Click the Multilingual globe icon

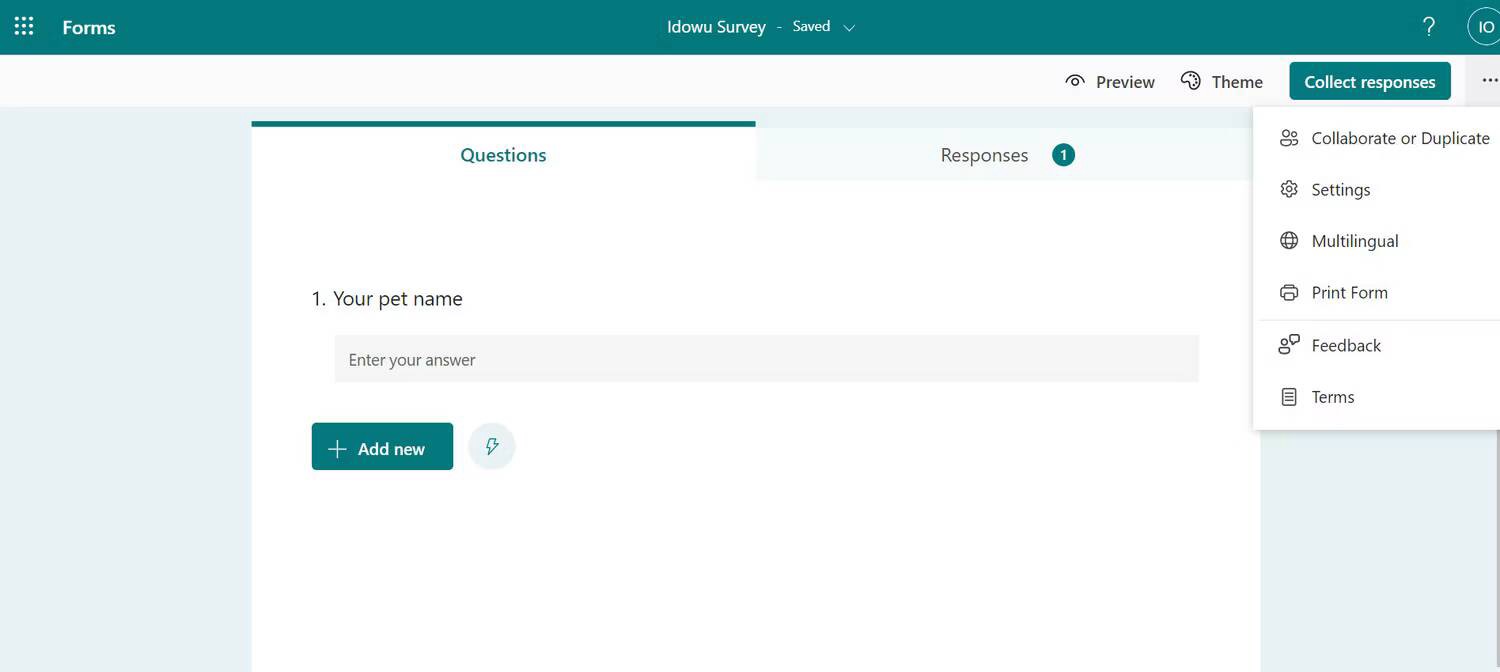click(1289, 241)
